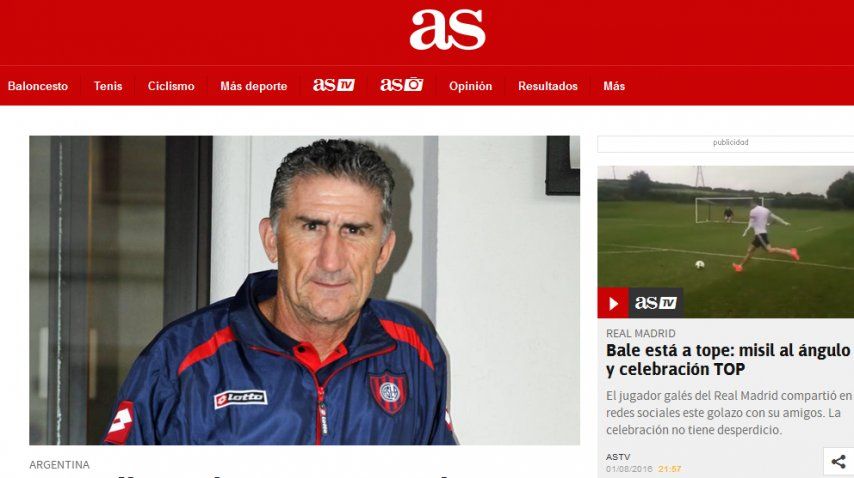Open the Bale training video thumbnail

(725, 242)
